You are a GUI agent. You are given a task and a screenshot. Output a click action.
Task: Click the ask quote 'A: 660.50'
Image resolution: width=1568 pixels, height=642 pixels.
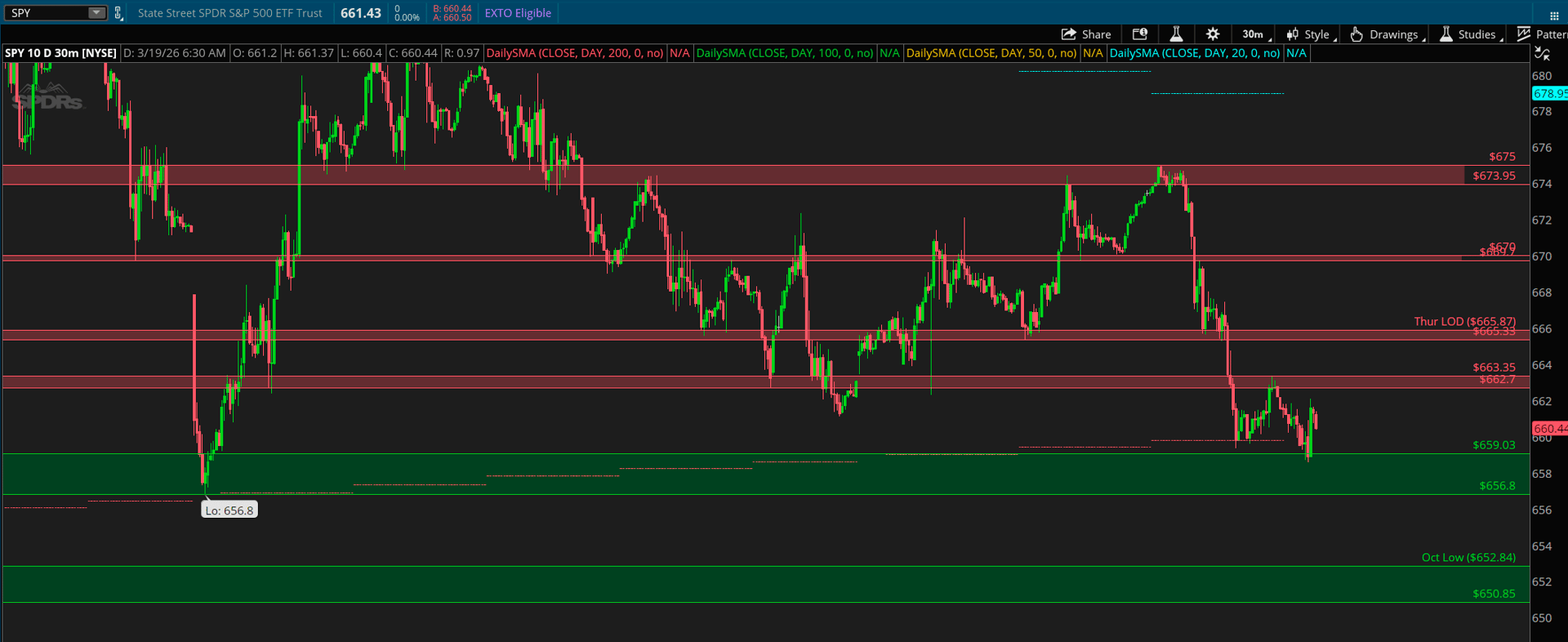[x=452, y=18]
